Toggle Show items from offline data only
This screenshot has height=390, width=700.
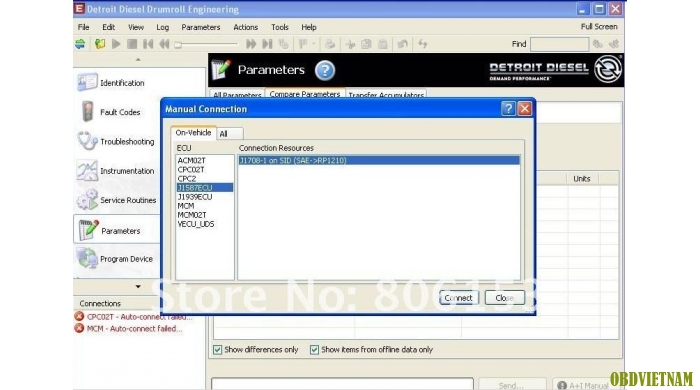(314, 350)
